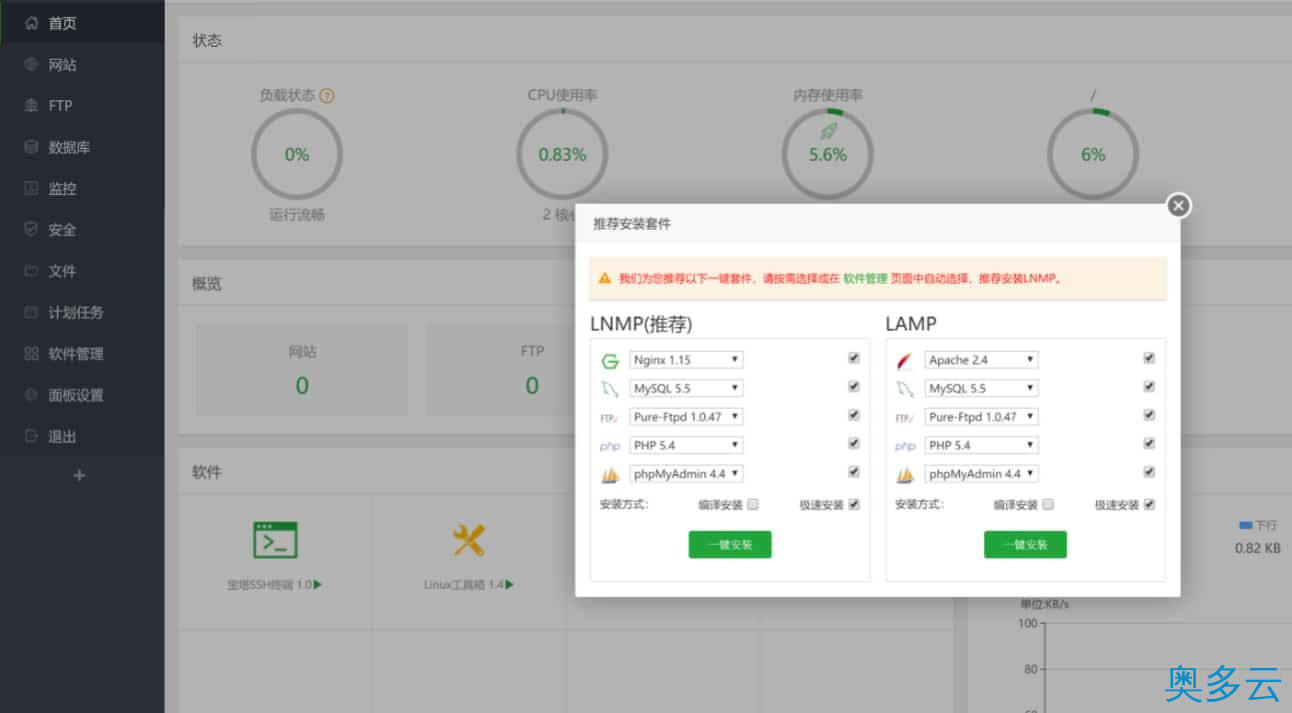Close the 推荐安装套件 dialog

coord(1179,205)
